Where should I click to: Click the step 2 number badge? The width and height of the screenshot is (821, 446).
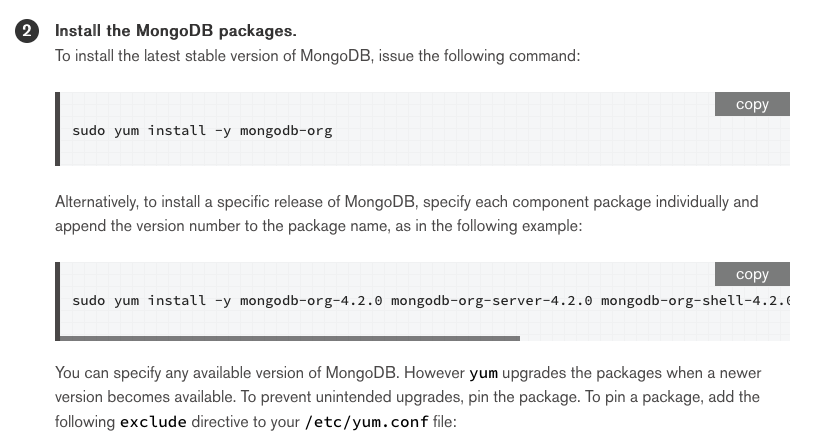click(27, 32)
